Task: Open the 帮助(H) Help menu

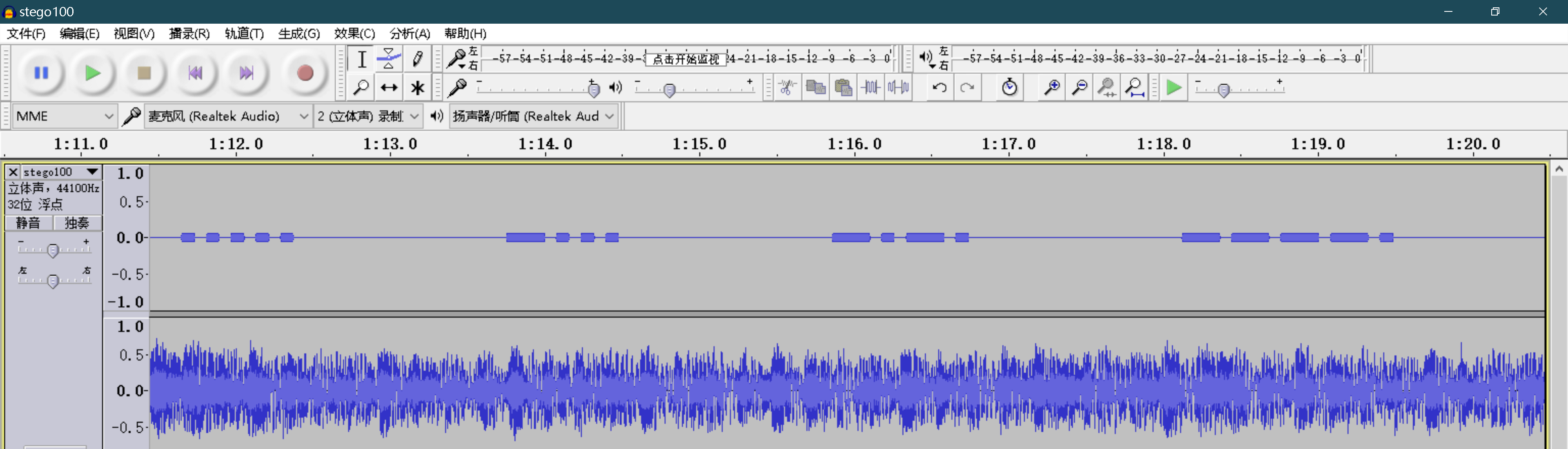Action: (465, 33)
